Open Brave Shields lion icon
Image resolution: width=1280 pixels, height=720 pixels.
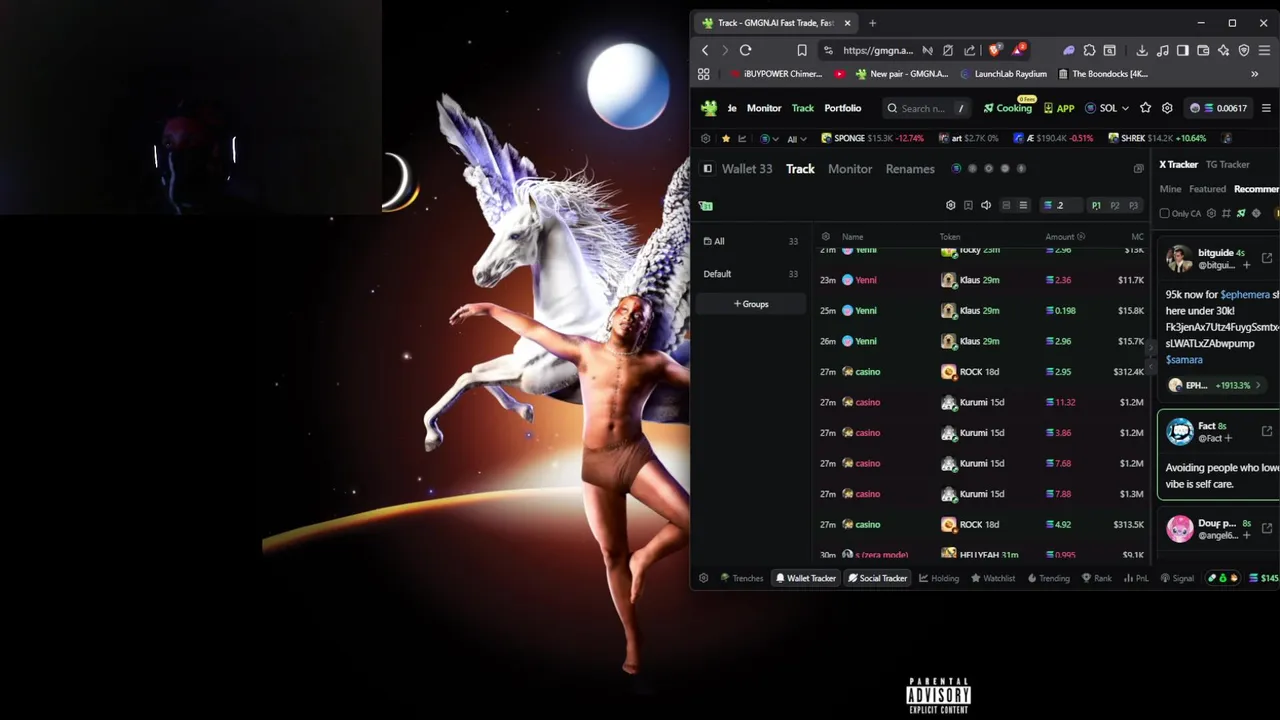(994, 50)
